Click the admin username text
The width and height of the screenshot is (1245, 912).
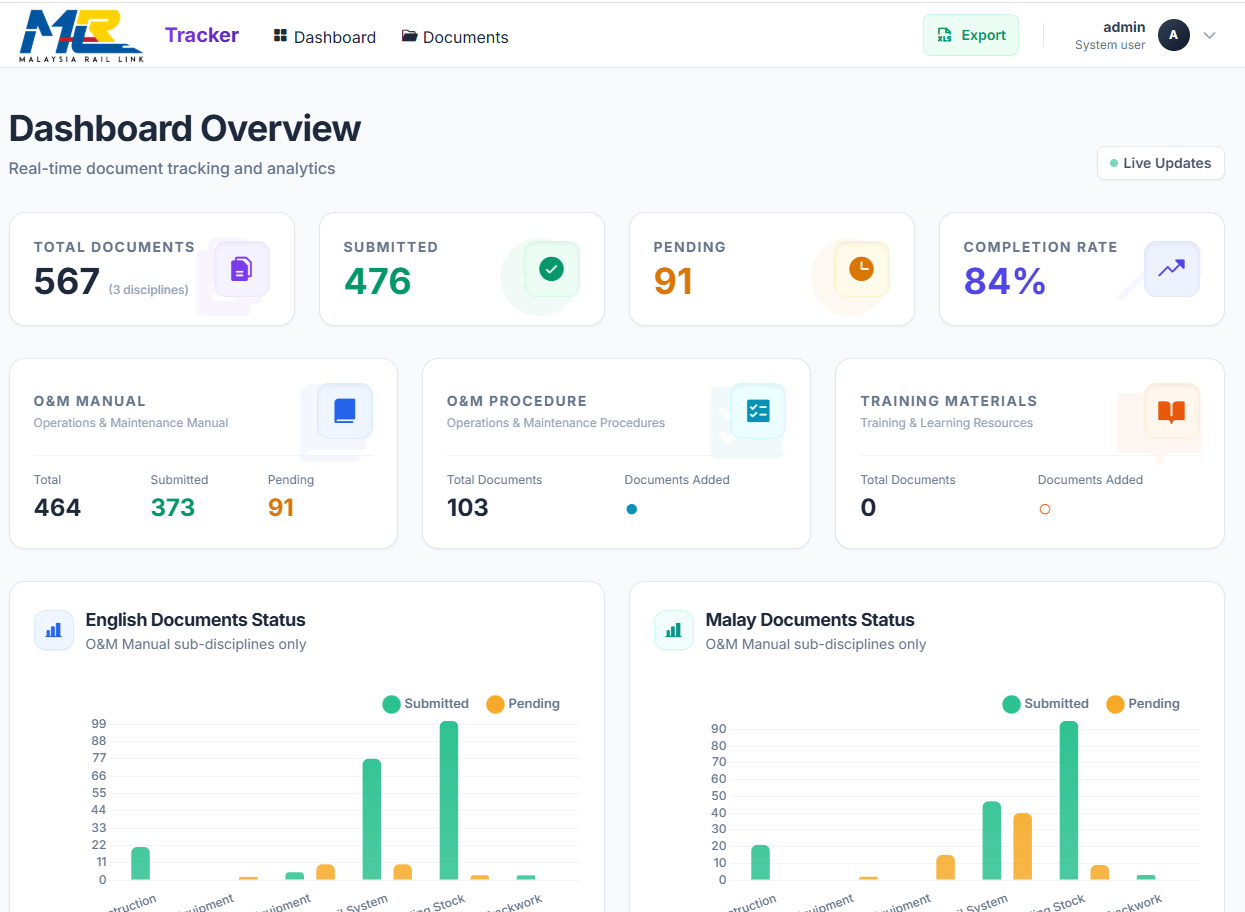pos(1124,27)
